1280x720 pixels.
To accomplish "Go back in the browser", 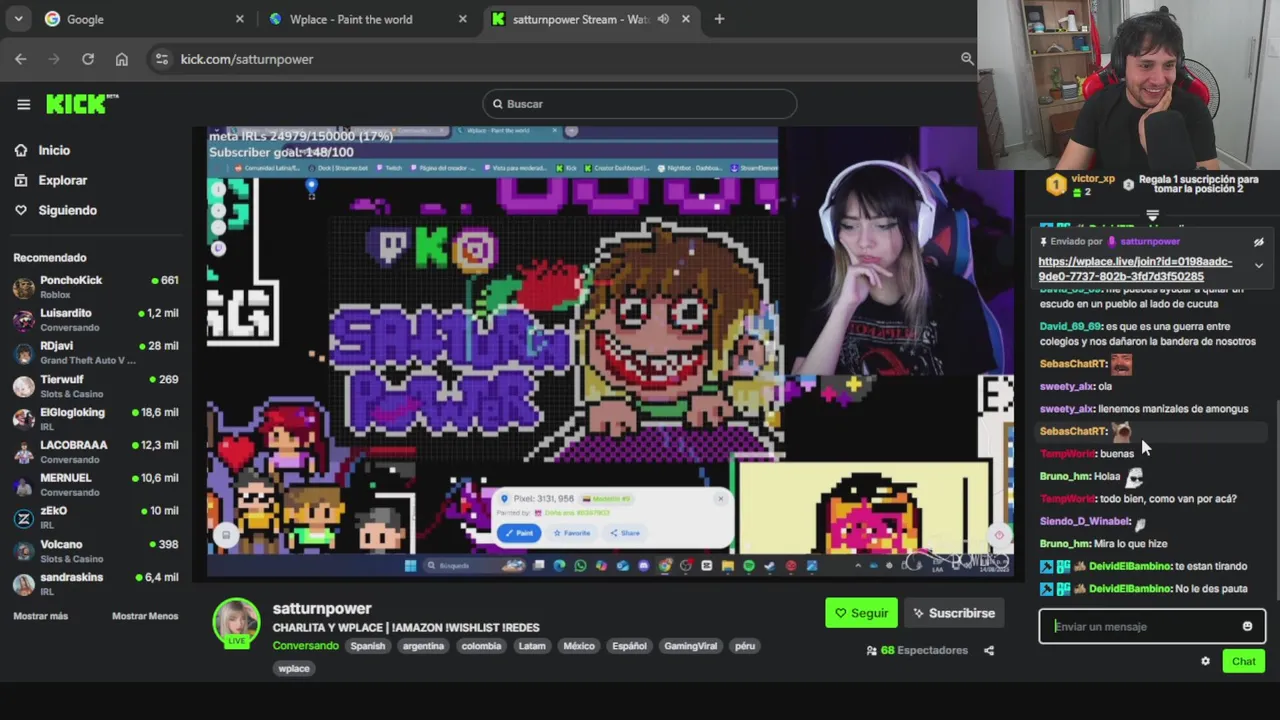I will 21,59.
